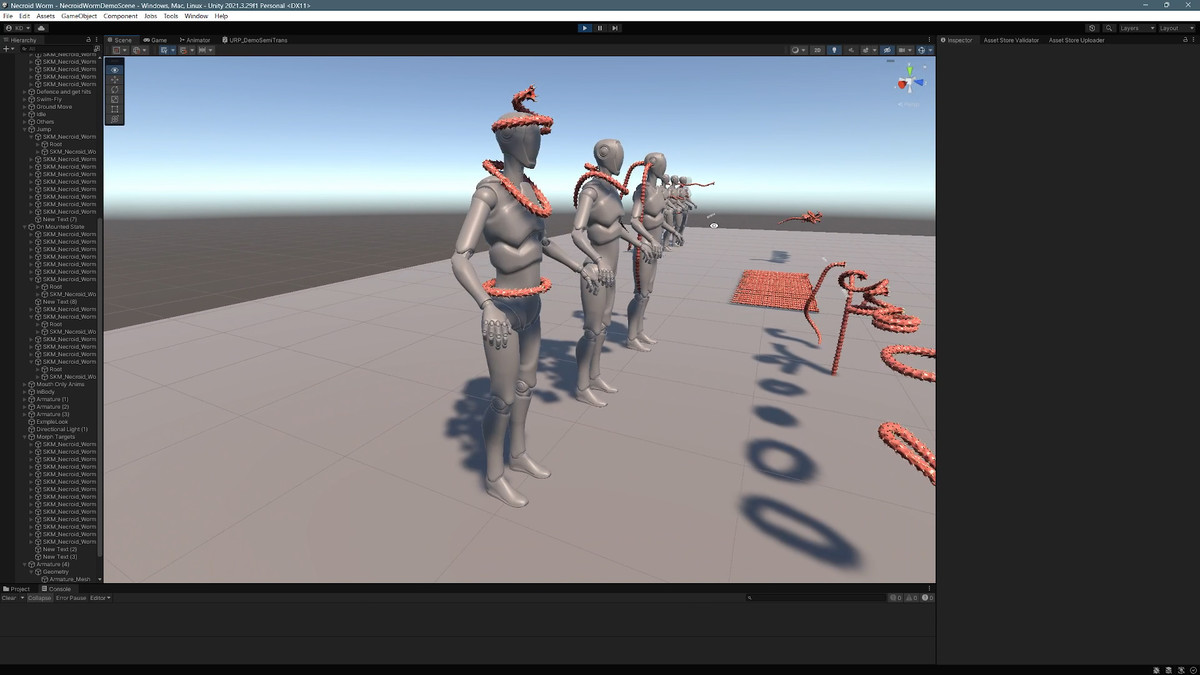Switch to the Asset Store Validator tab

(x=1011, y=40)
